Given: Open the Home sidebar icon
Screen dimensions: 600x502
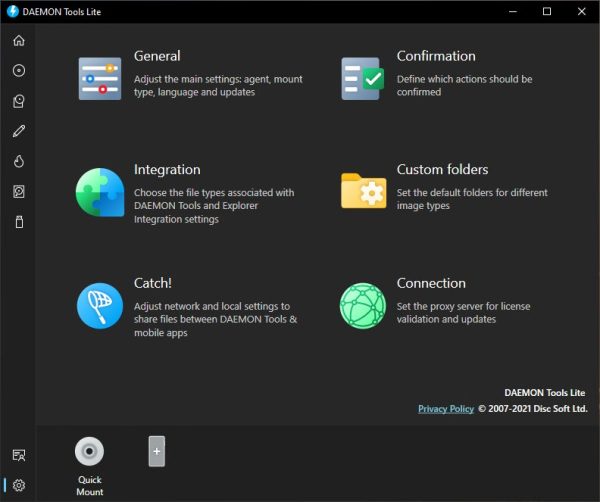Looking at the screenshot, I should point(19,40).
